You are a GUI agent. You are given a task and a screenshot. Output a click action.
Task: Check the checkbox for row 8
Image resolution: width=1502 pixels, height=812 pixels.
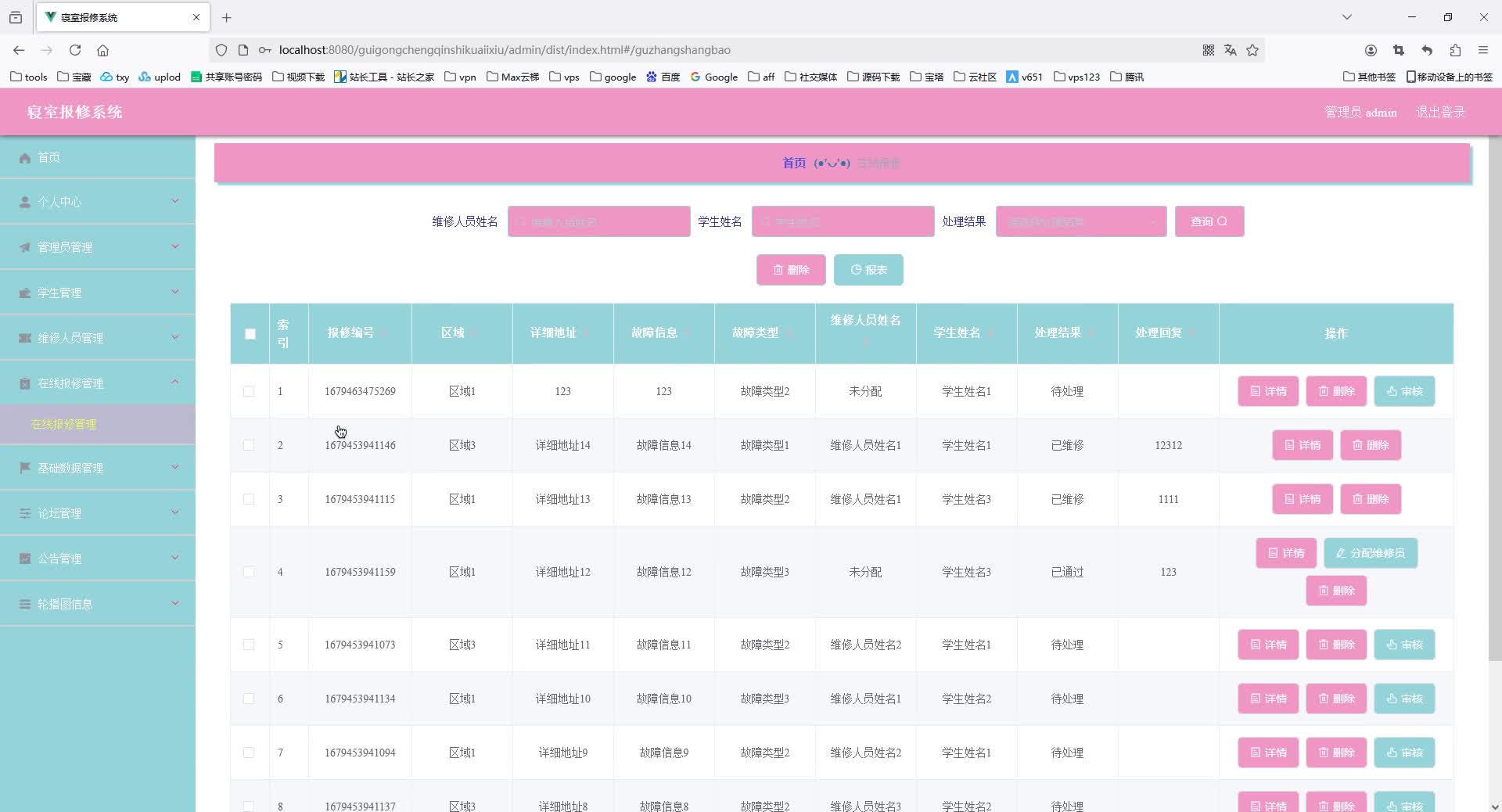point(249,806)
